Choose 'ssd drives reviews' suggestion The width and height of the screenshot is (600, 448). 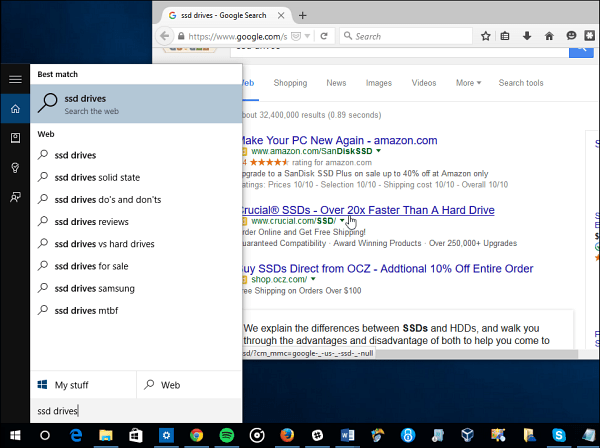coord(136,222)
